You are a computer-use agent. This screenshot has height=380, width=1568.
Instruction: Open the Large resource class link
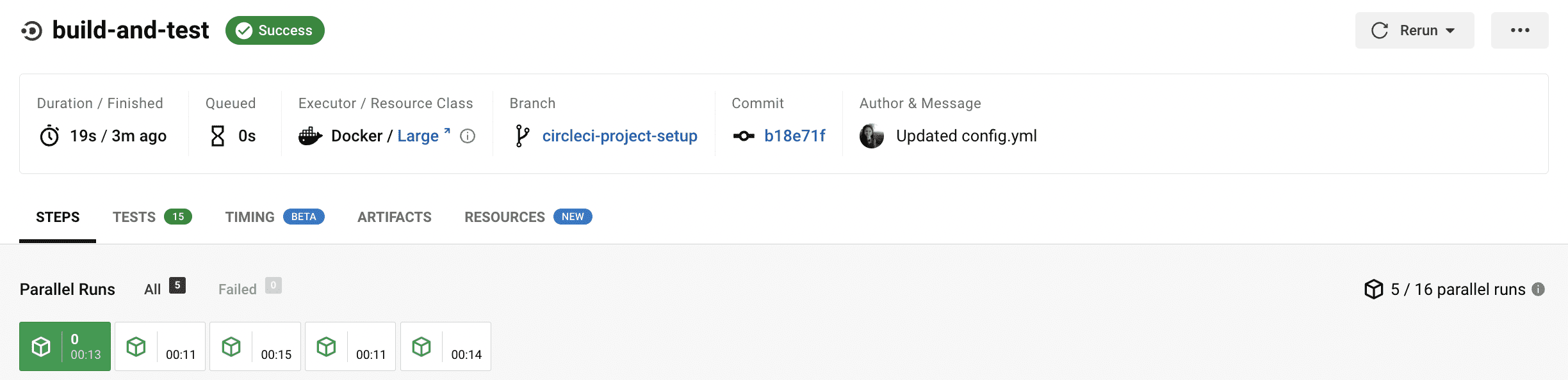[x=423, y=136]
